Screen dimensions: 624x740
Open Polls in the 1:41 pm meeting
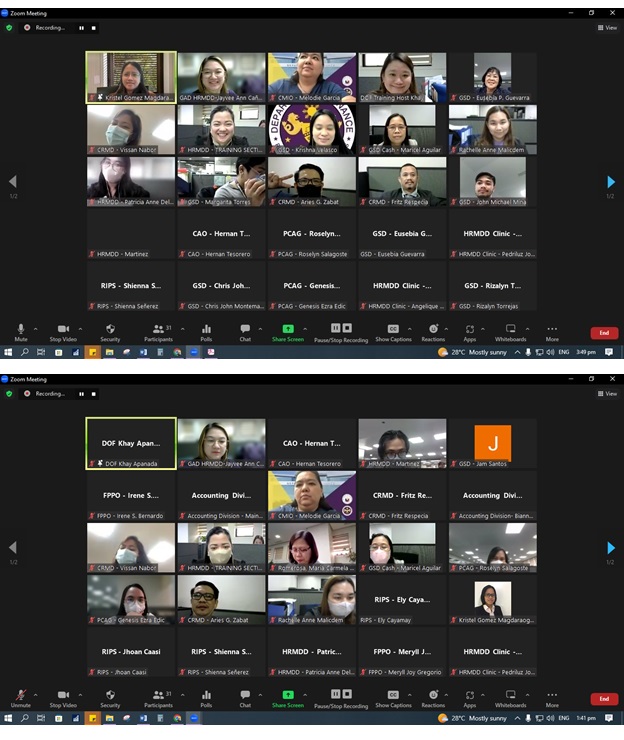tap(206, 698)
